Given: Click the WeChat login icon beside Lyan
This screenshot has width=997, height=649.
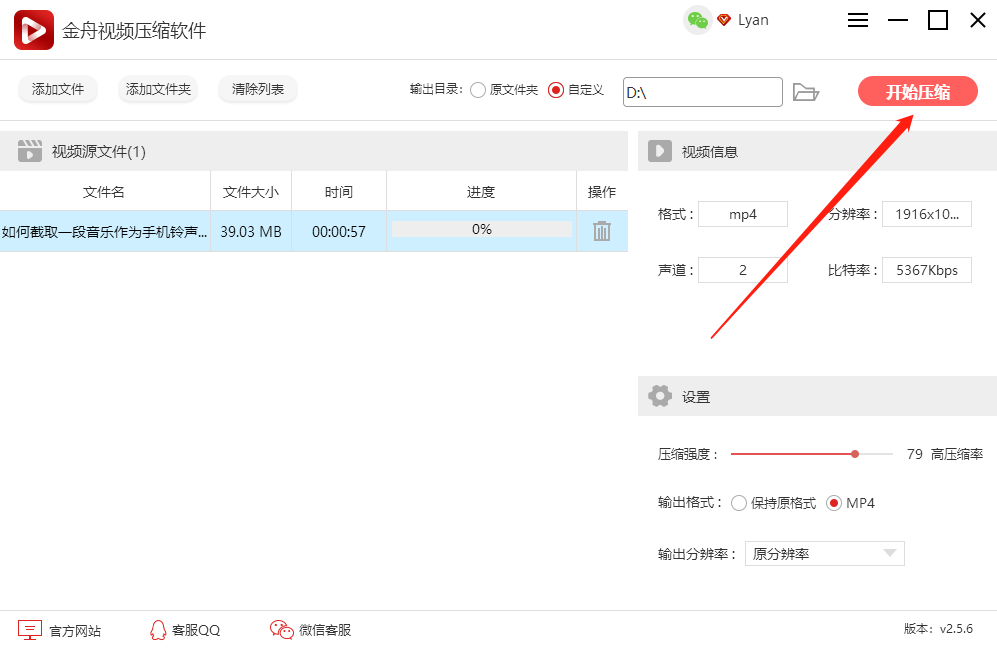Looking at the screenshot, I should click(698, 20).
